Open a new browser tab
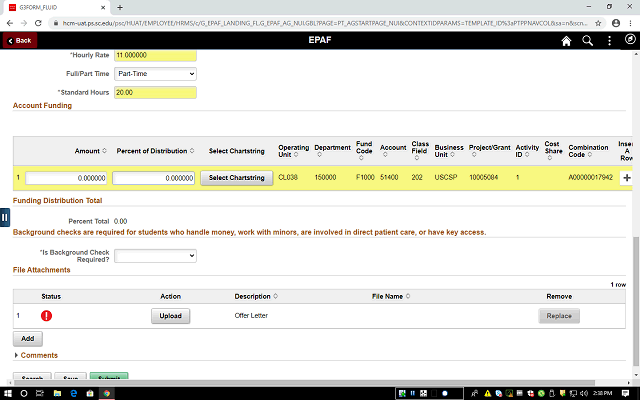 [x=120, y=7]
